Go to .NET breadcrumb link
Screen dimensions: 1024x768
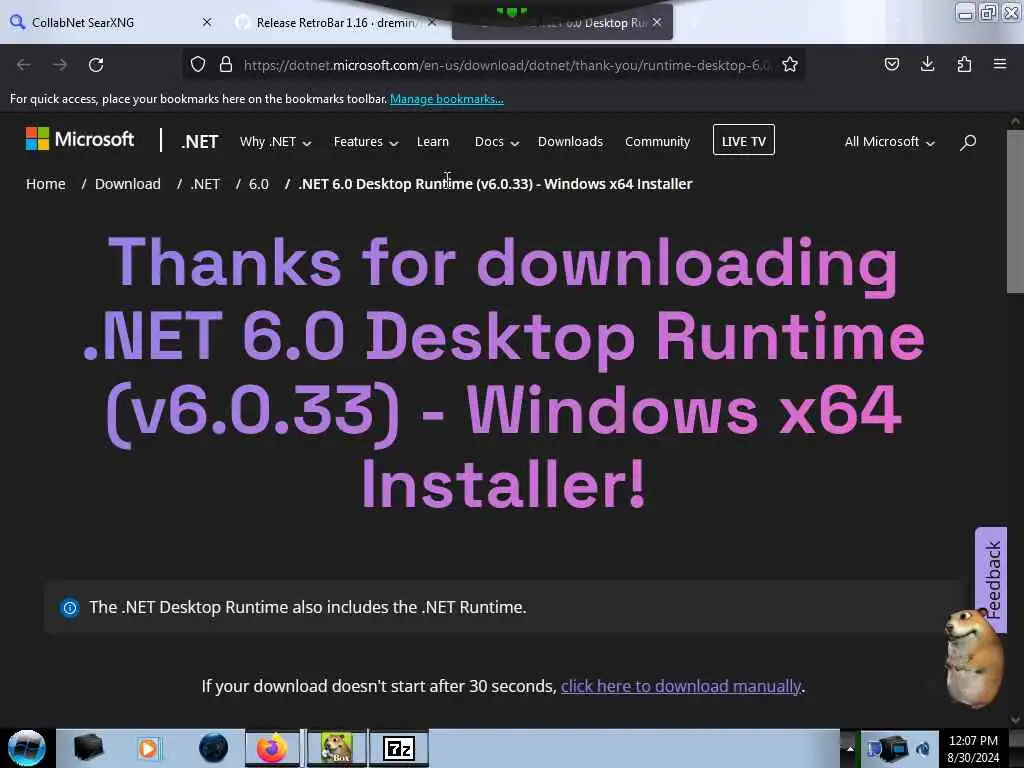205,184
